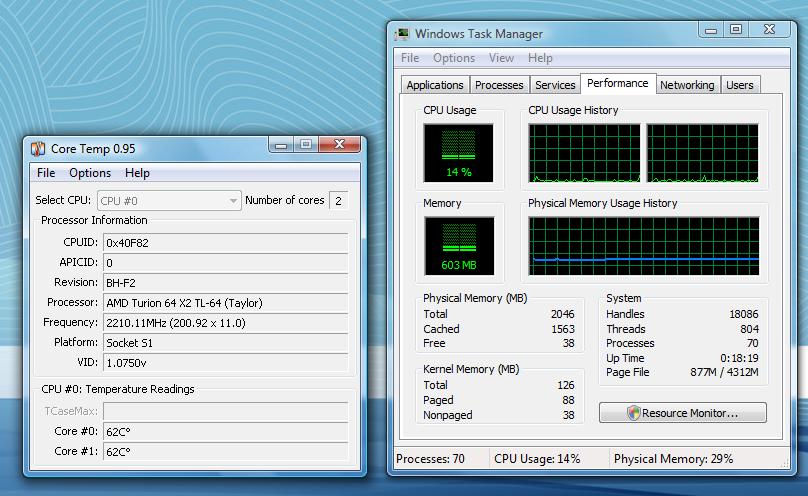Open Task Manager Options menu
The height and width of the screenshot is (496, 808).
coord(454,58)
